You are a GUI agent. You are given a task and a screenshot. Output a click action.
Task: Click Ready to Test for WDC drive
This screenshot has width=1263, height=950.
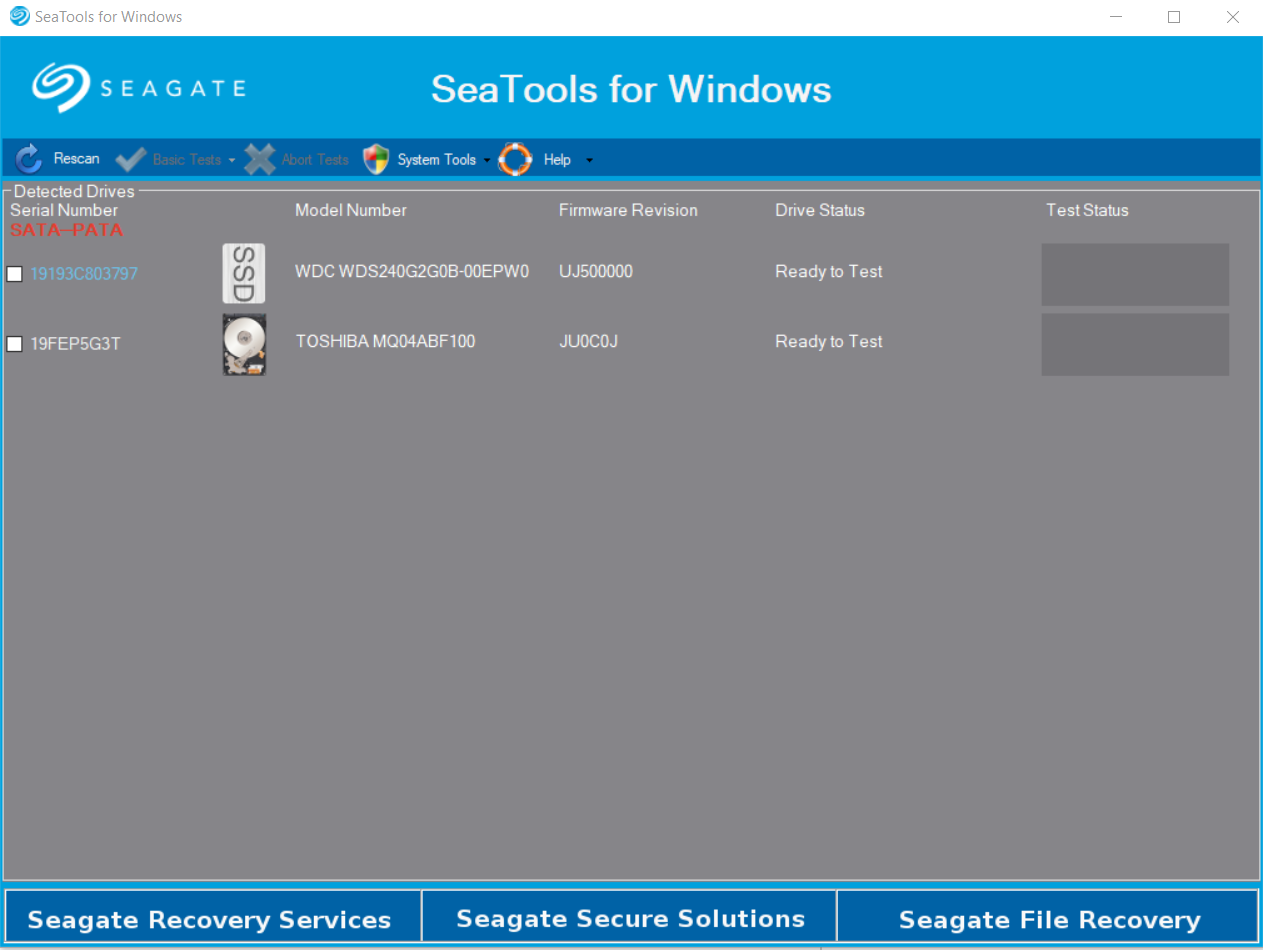(829, 271)
